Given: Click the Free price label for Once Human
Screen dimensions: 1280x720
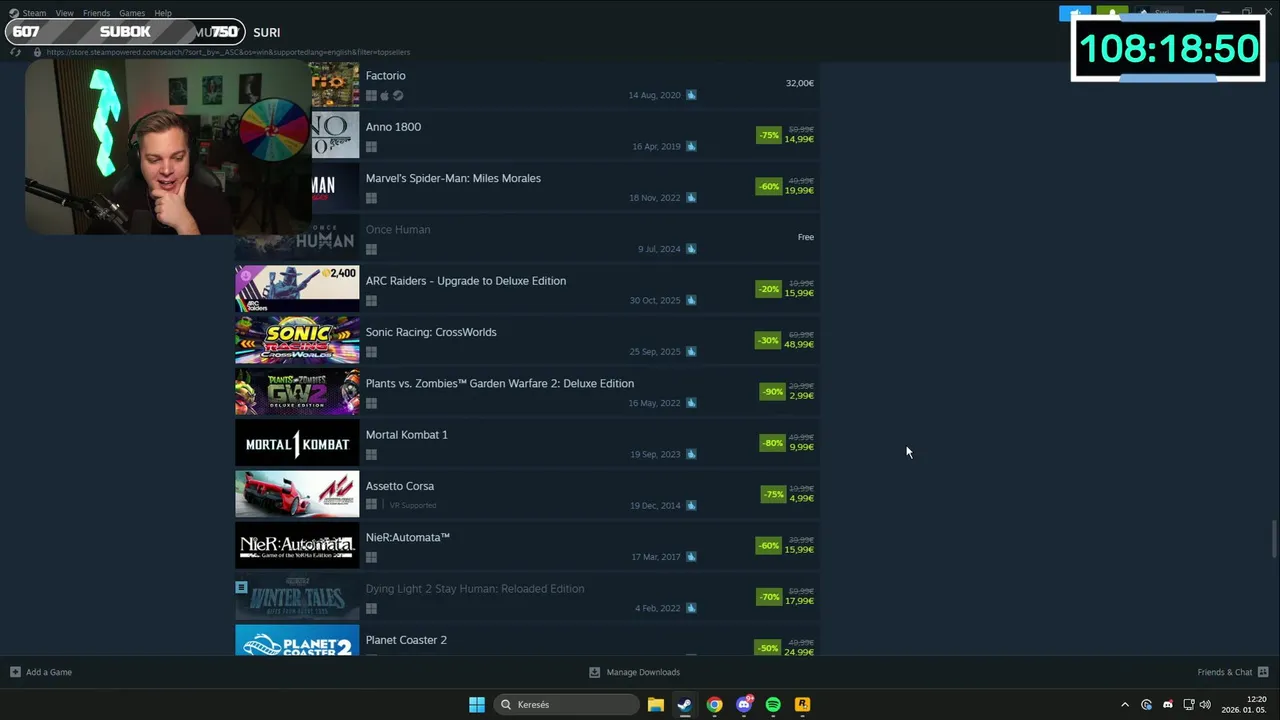Looking at the screenshot, I should (x=806, y=237).
